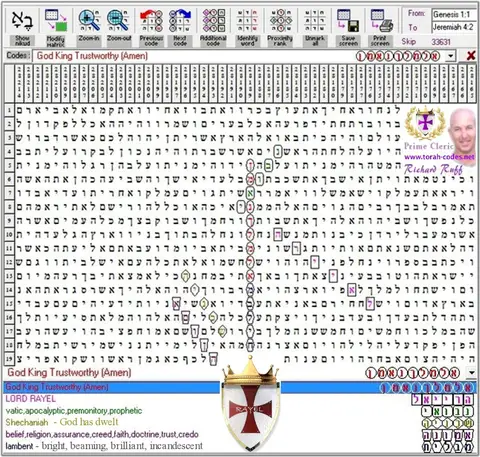Click the Zoom-in magnifier icon
Screen dimensions: 480x457
[x=89, y=20]
